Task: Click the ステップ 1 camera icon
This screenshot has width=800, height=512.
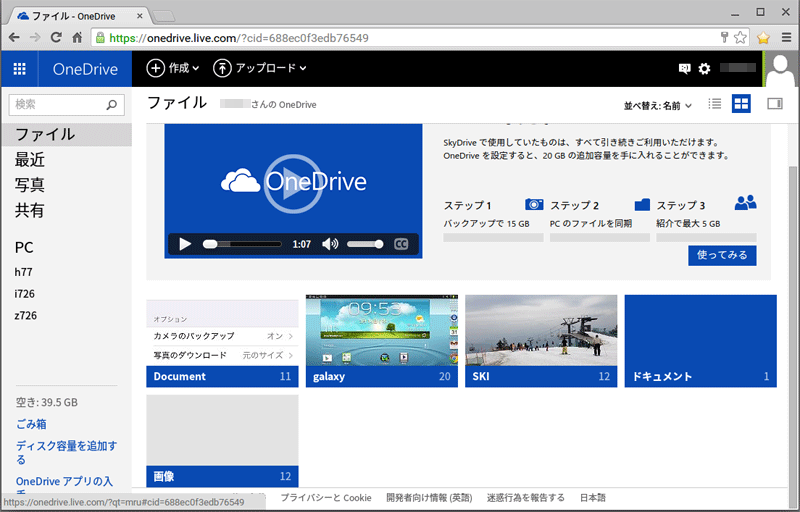Action: [x=534, y=204]
